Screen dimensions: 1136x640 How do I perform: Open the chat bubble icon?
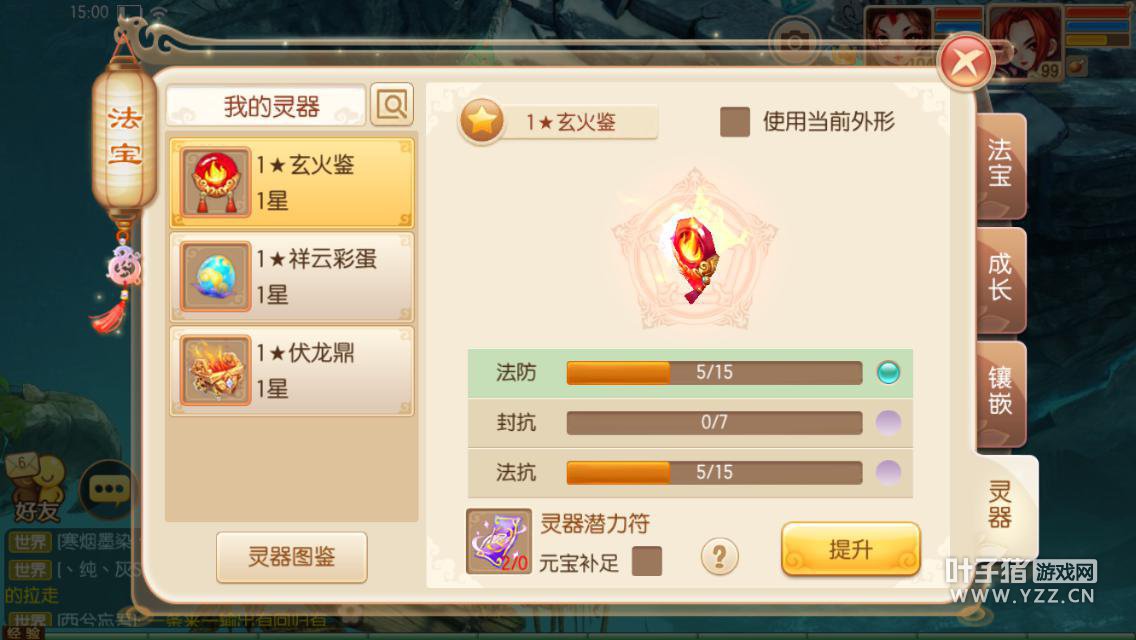coord(109,490)
